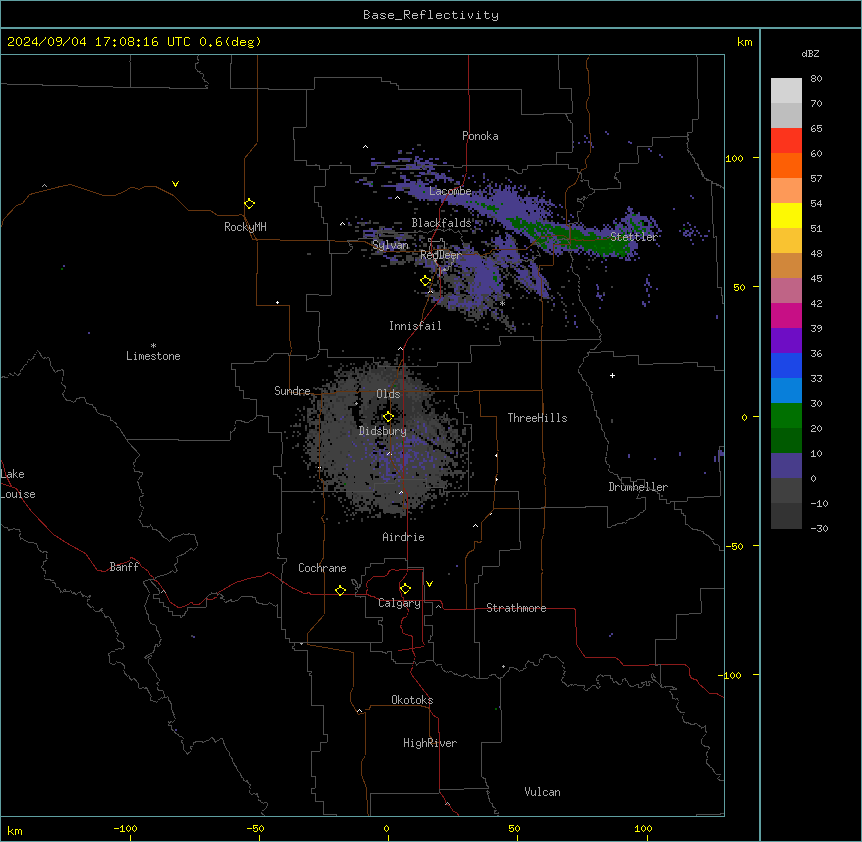Click the Limestone label
The image size is (862, 842).
(153, 356)
